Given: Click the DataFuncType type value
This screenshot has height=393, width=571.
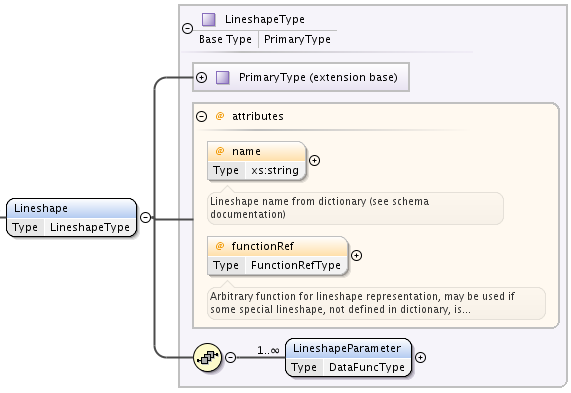Looking at the screenshot, I should (x=367, y=367).
